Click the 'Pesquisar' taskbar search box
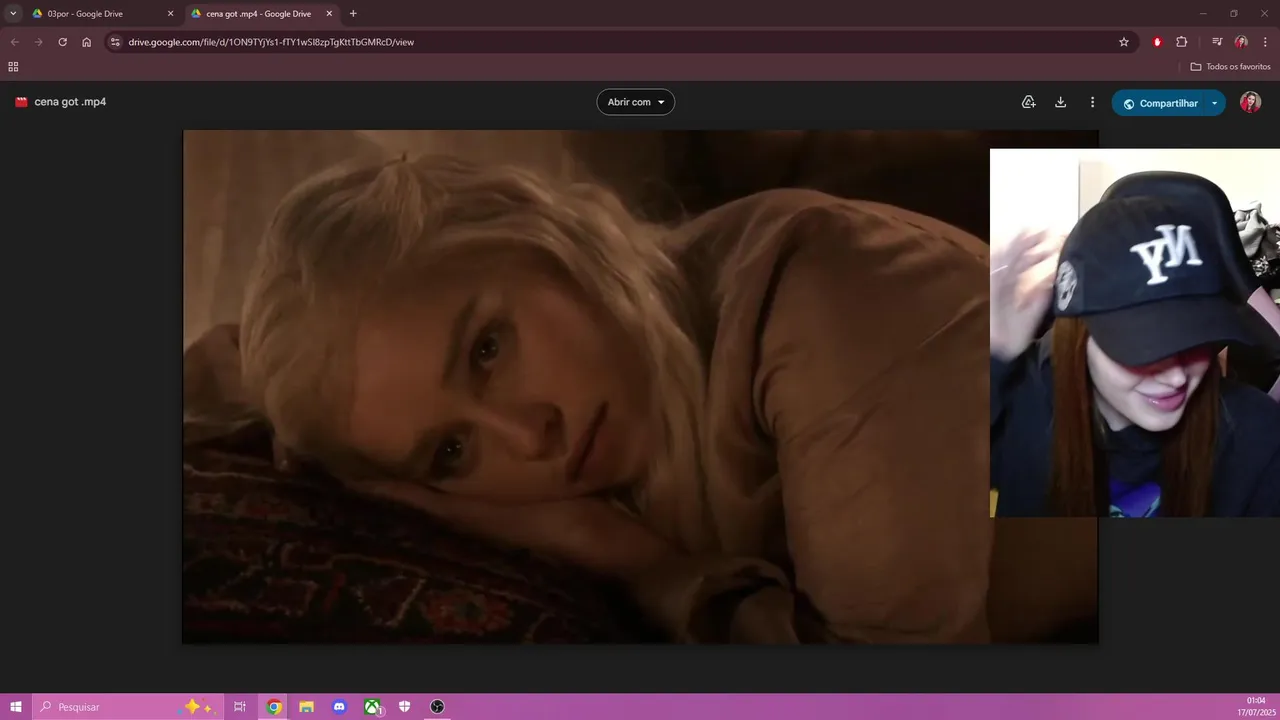Image resolution: width=1280 pixels, height=720 pixels. coord(126,707)
